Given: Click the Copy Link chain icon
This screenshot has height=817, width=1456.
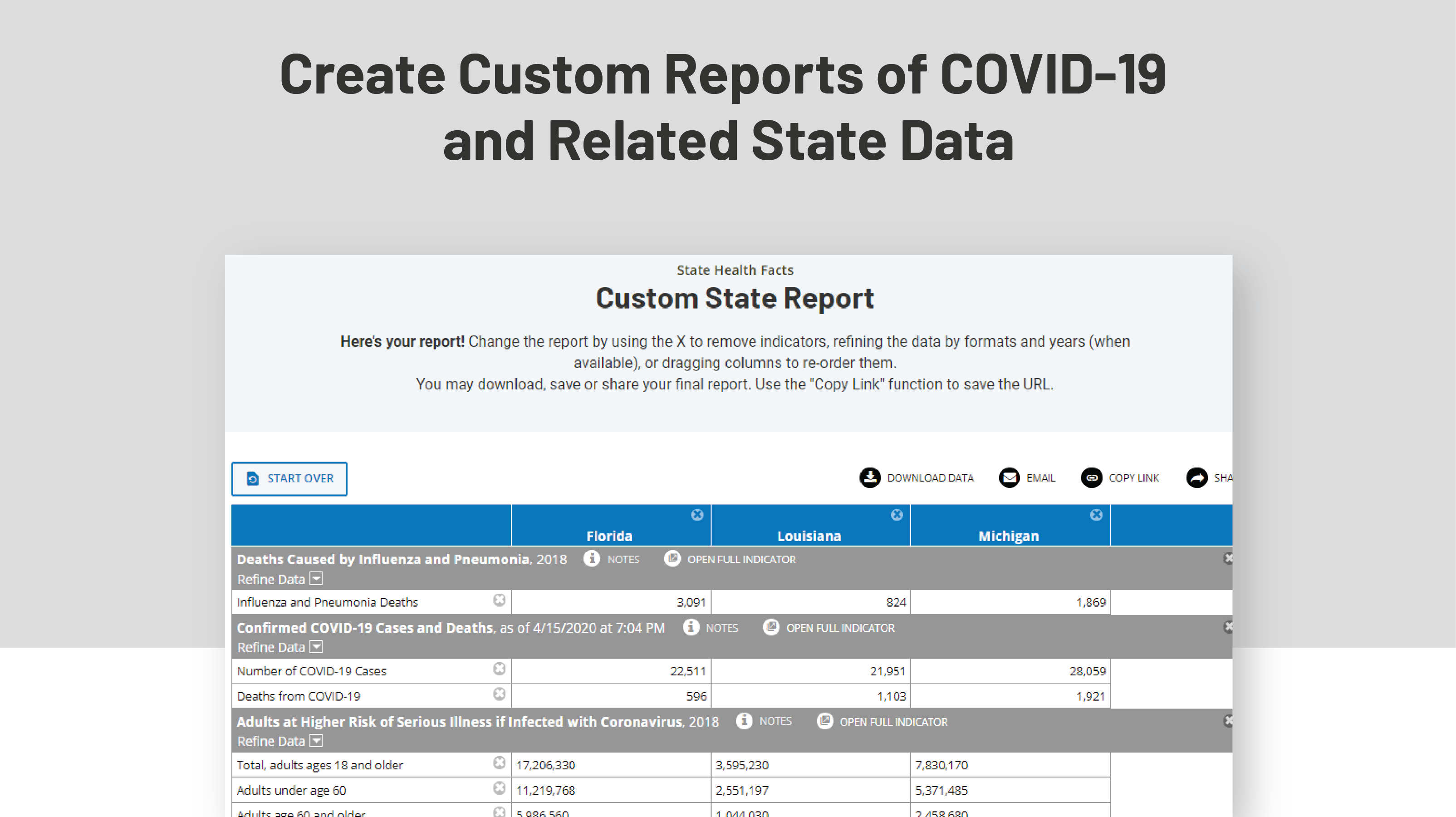Looking at the screenshot, I should tap(1092, 478).
